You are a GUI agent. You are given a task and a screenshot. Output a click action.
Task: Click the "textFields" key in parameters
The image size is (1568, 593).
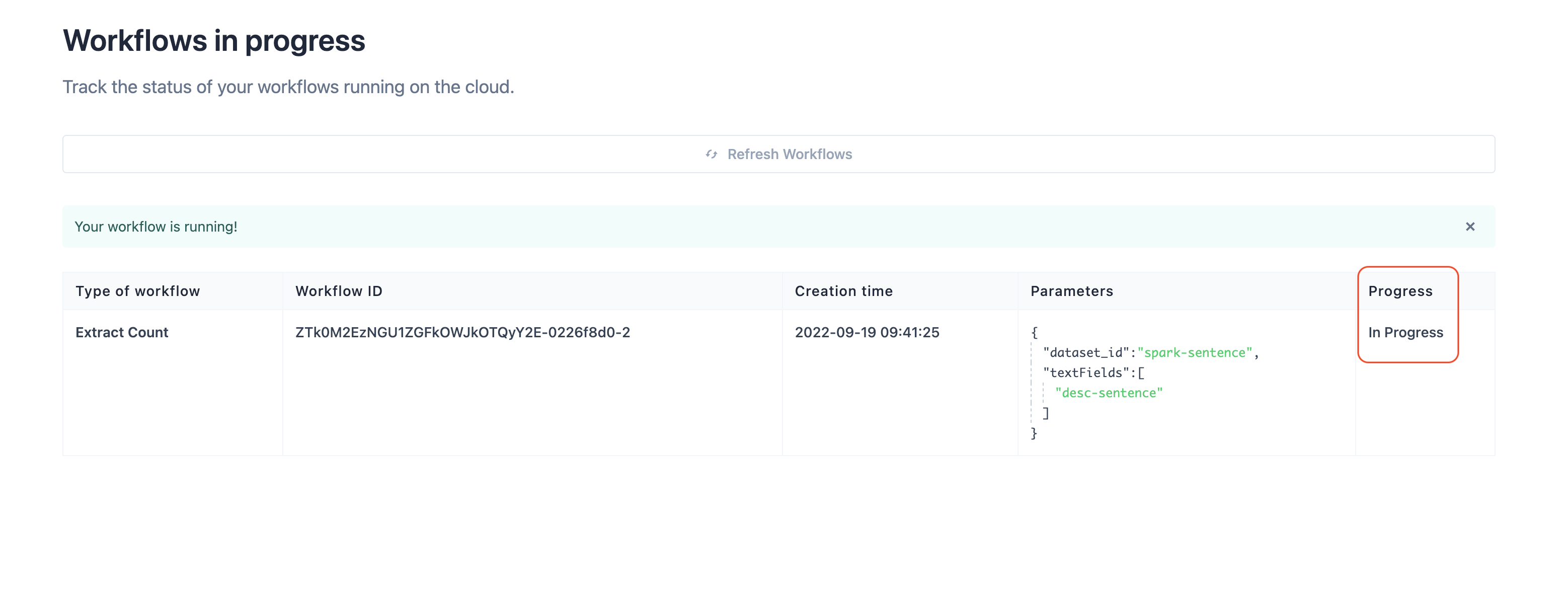click(1086, 373)
